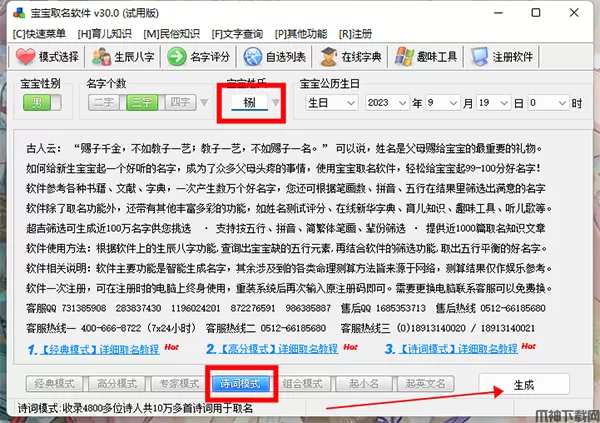
Task: Select 高分模式 mode button
Action: (x=117, y=384)
